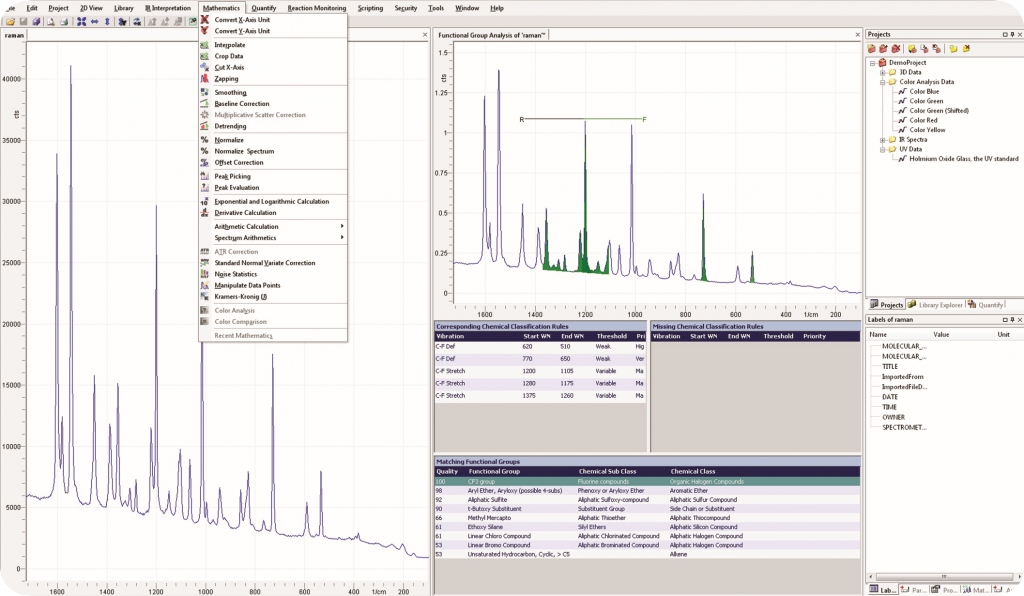Choose Derivative Calculation menu entry

click(245, 213)
